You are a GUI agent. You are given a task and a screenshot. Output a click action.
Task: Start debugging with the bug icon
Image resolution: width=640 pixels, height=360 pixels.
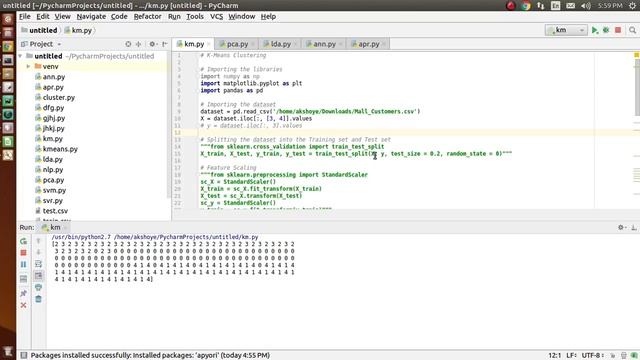point(606,30)
